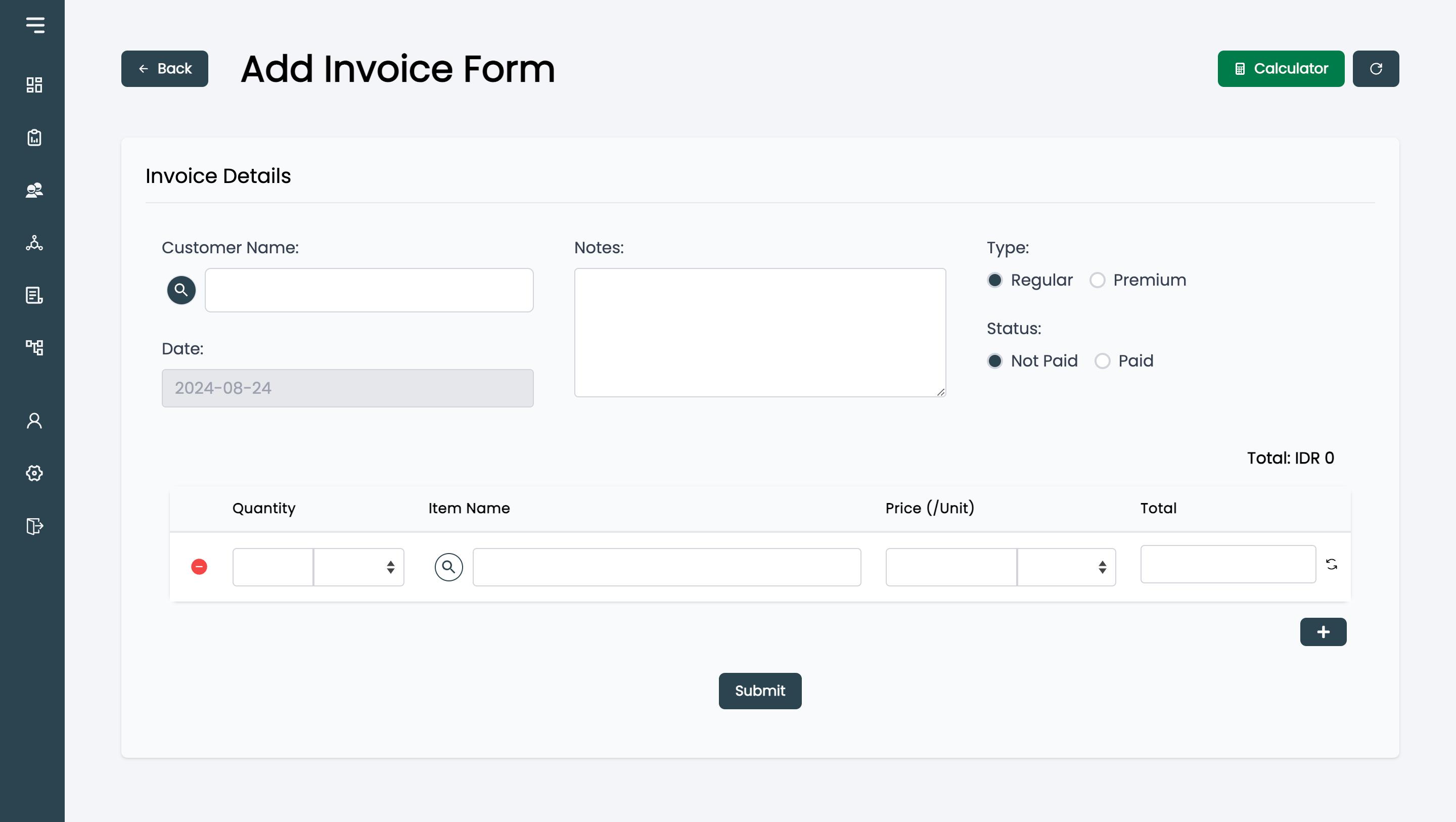Remove the item row with red minus
1456x822 pixels.
tap(199, 567)
